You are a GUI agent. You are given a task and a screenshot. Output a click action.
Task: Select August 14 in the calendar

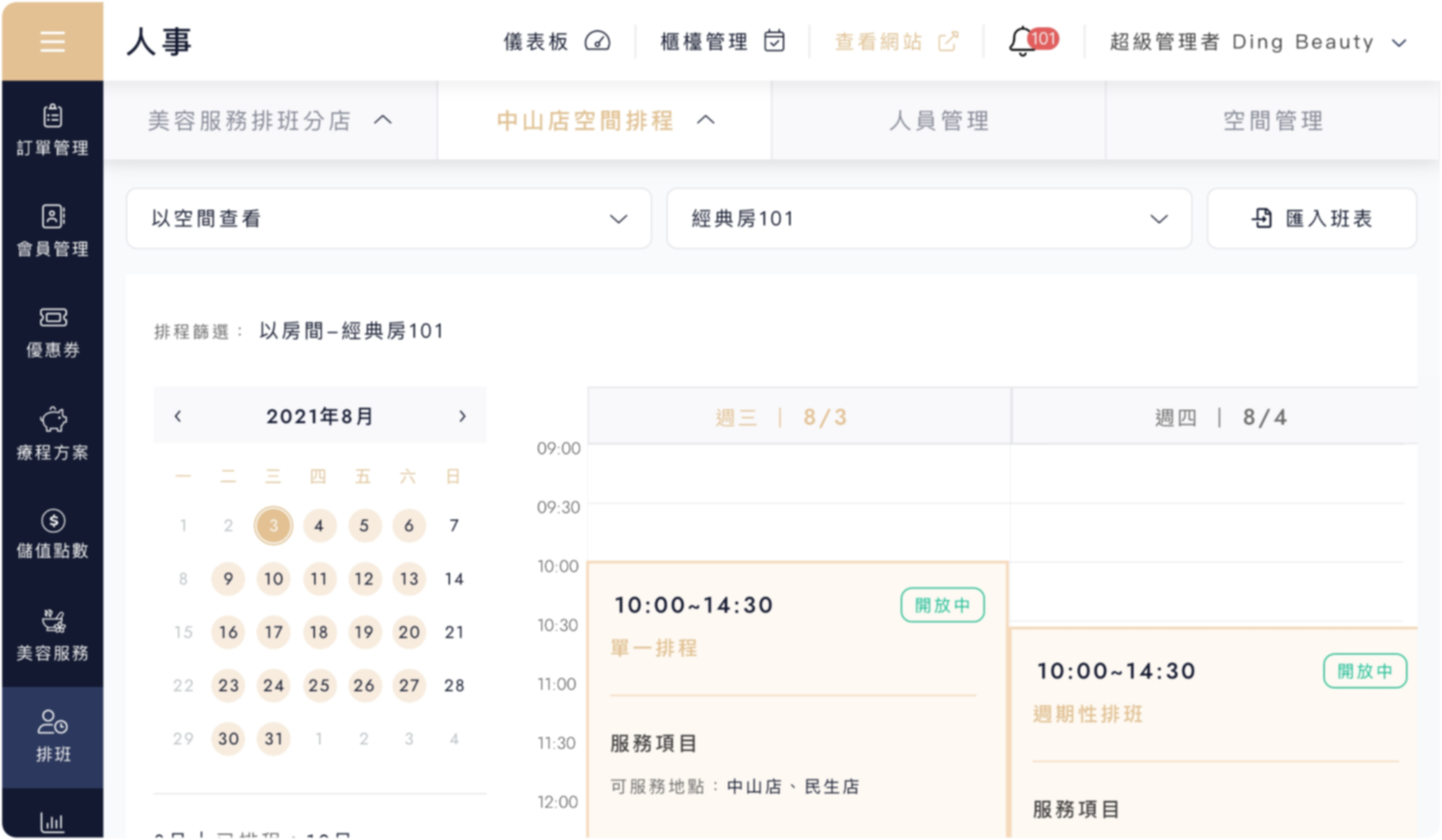(x=454, y=578)
